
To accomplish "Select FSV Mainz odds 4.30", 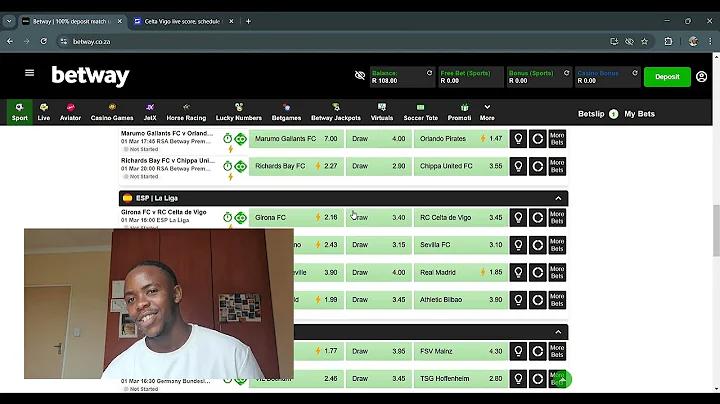I will tap(461, 351).
